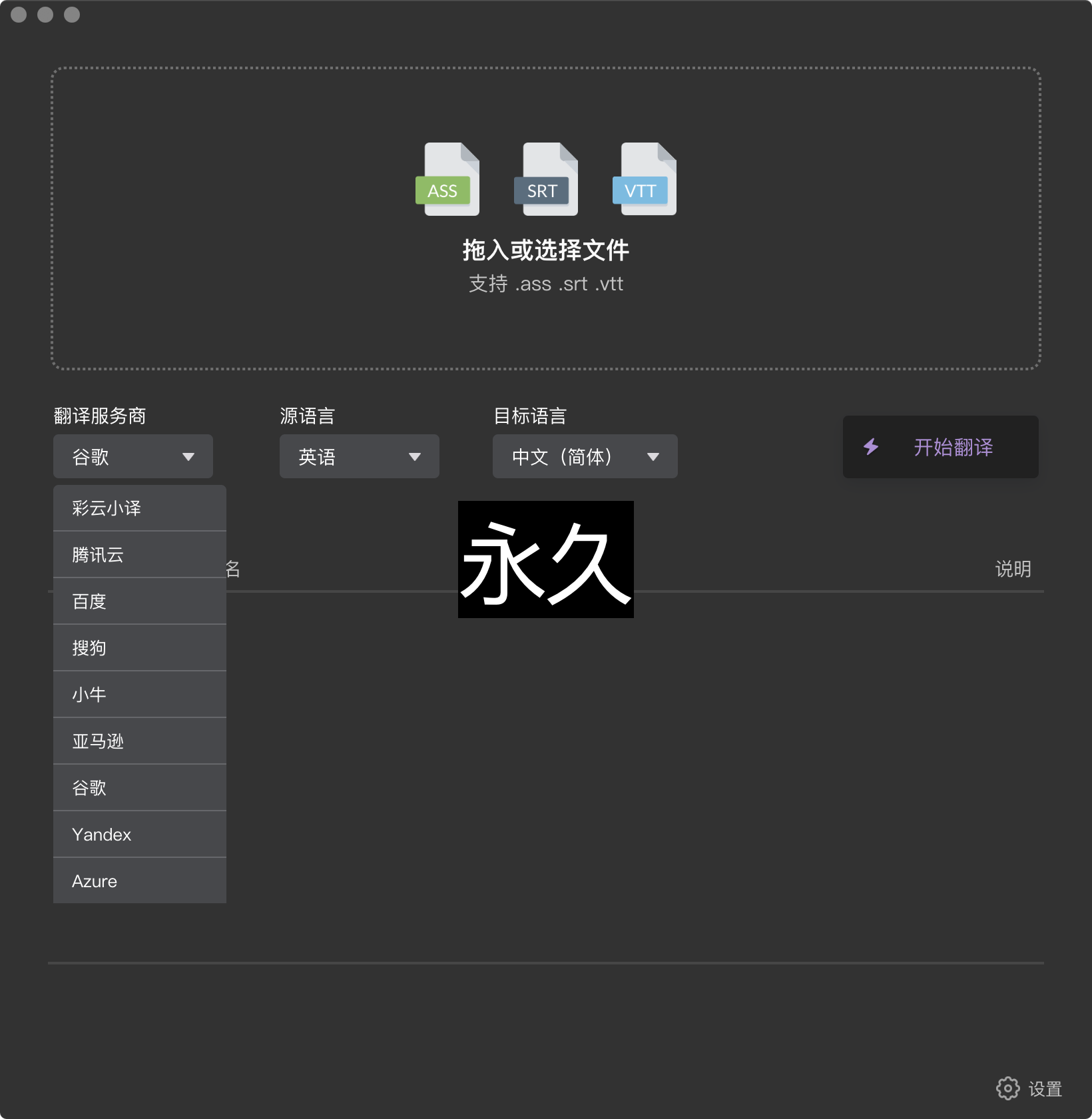The image size is (1092, 1119).
Task: Click the SRT file format icon
Action: pos(546,179)
